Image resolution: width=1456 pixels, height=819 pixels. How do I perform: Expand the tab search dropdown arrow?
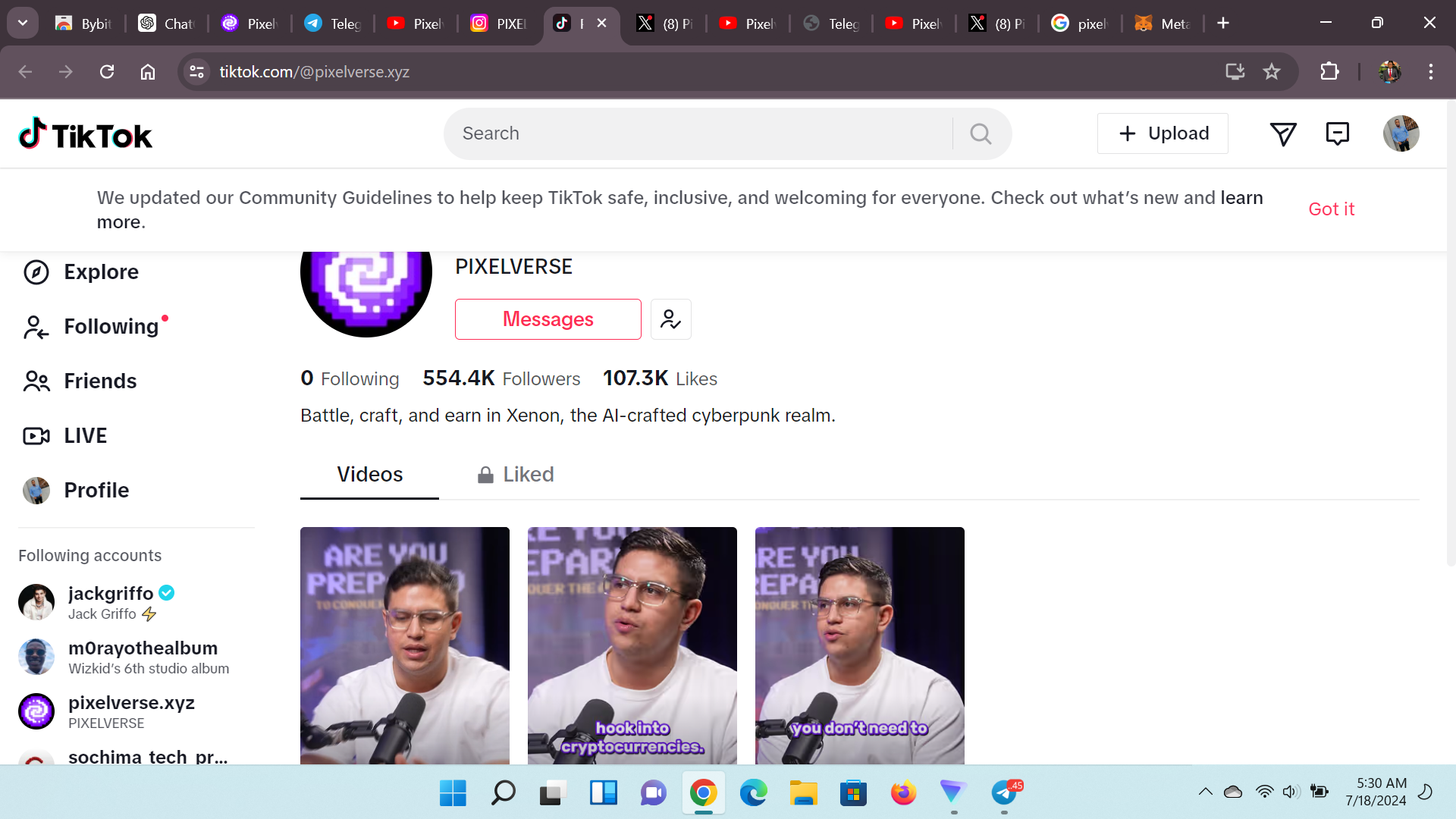[23, 23]
